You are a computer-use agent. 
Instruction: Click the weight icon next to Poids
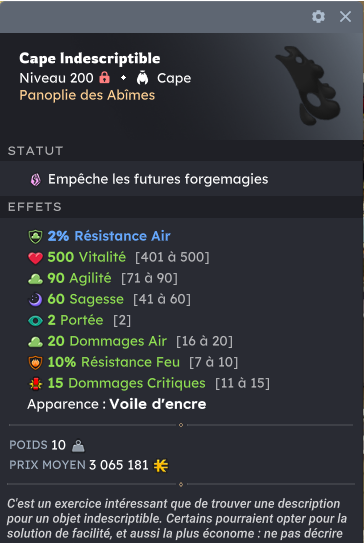pos(78,446)
